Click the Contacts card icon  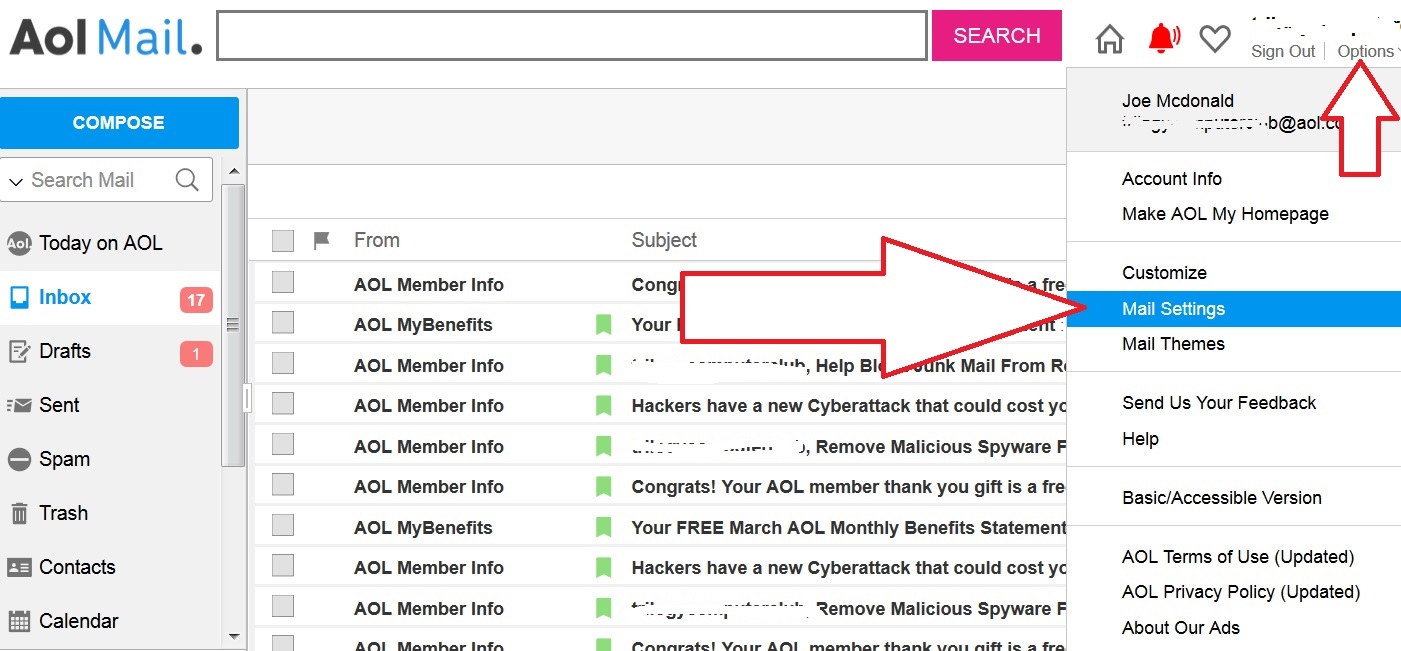point(19,567)
